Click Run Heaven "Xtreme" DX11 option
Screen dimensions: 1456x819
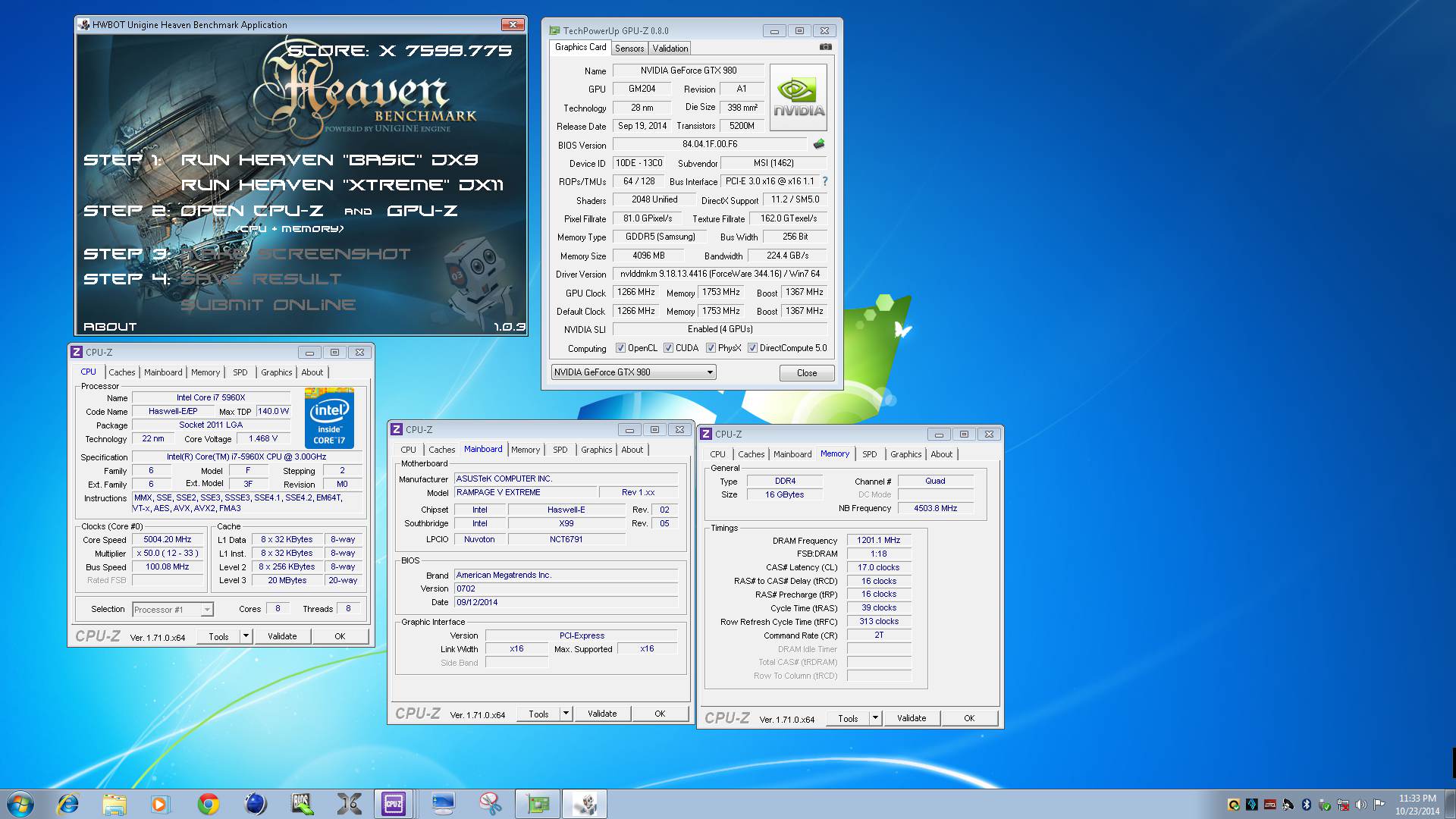tap(342, 185)
